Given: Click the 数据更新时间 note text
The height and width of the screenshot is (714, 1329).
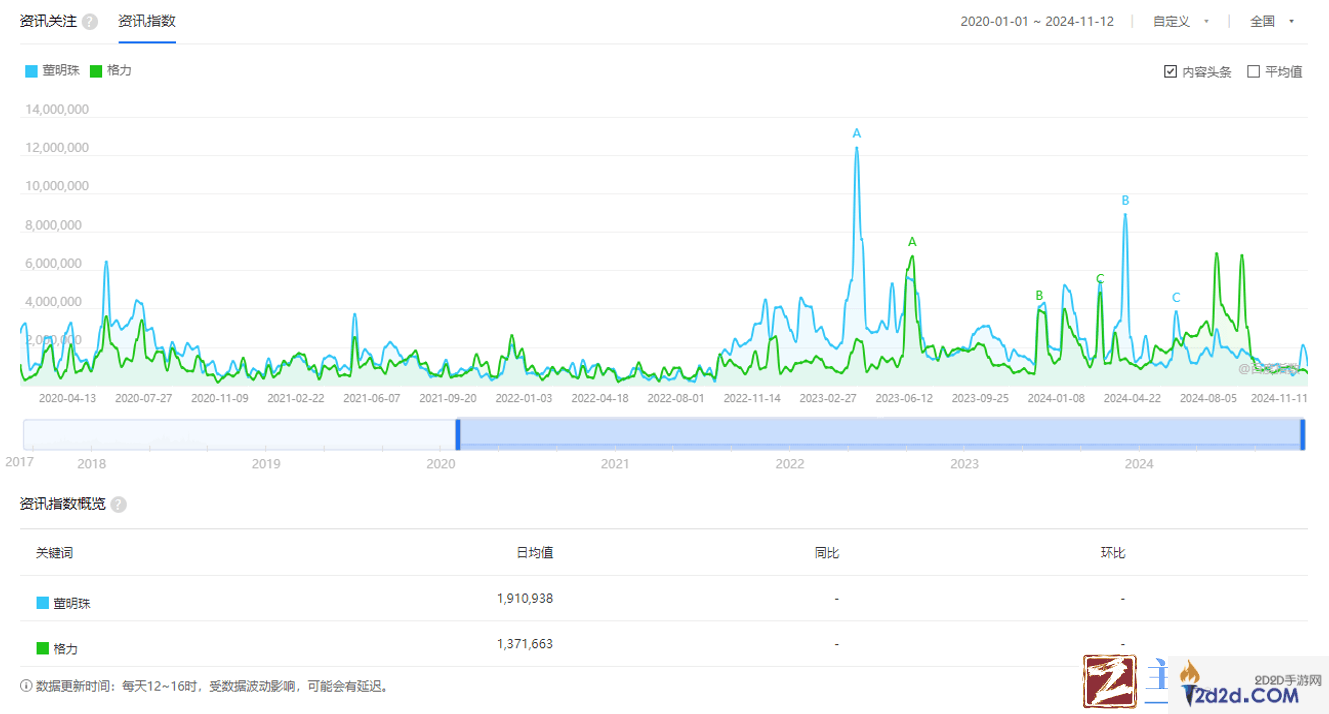Looking at the screenshot, I should pyautogui.click(x=212, y=686).
